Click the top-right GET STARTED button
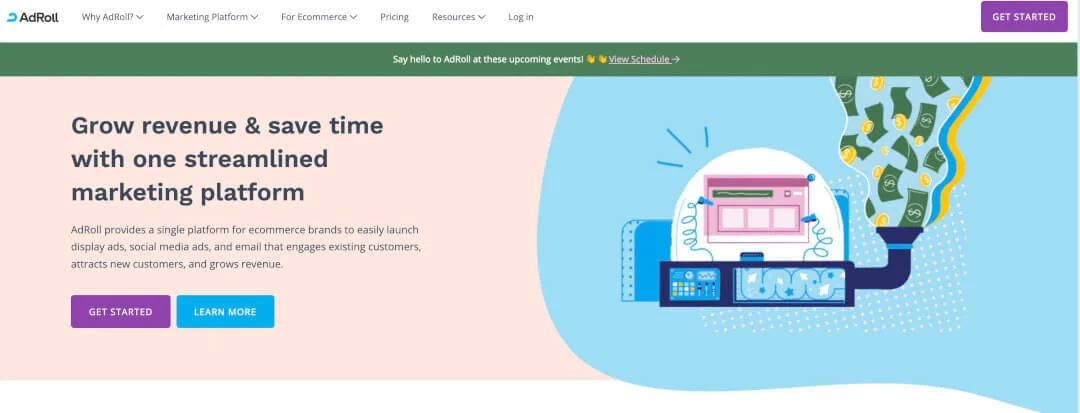 pyautogui.click(x=1024, y=17)
